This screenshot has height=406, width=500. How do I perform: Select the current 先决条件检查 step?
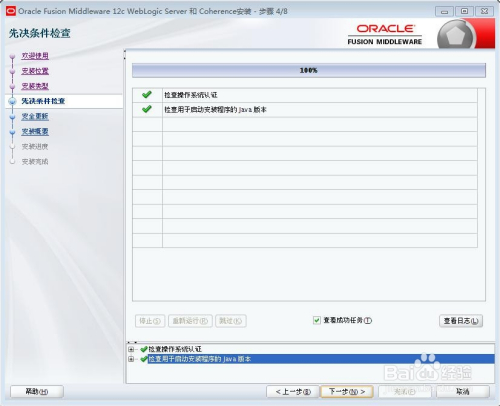pos(43,101)
